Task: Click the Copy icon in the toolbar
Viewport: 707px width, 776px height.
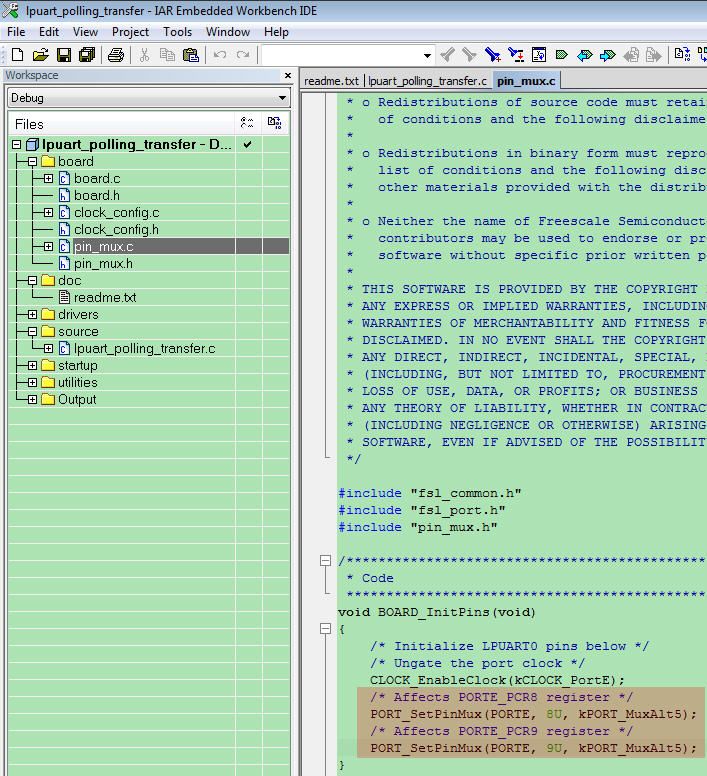Action: tap(167, 54)
